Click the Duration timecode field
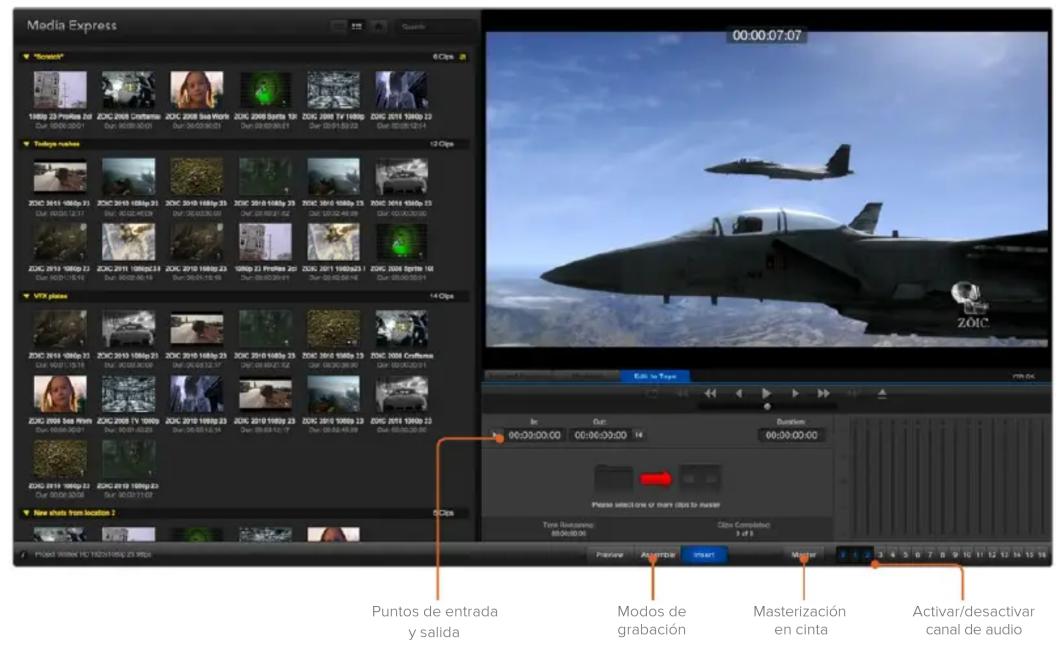Viewport: 1062px width, 651px height. click(791, 436)
